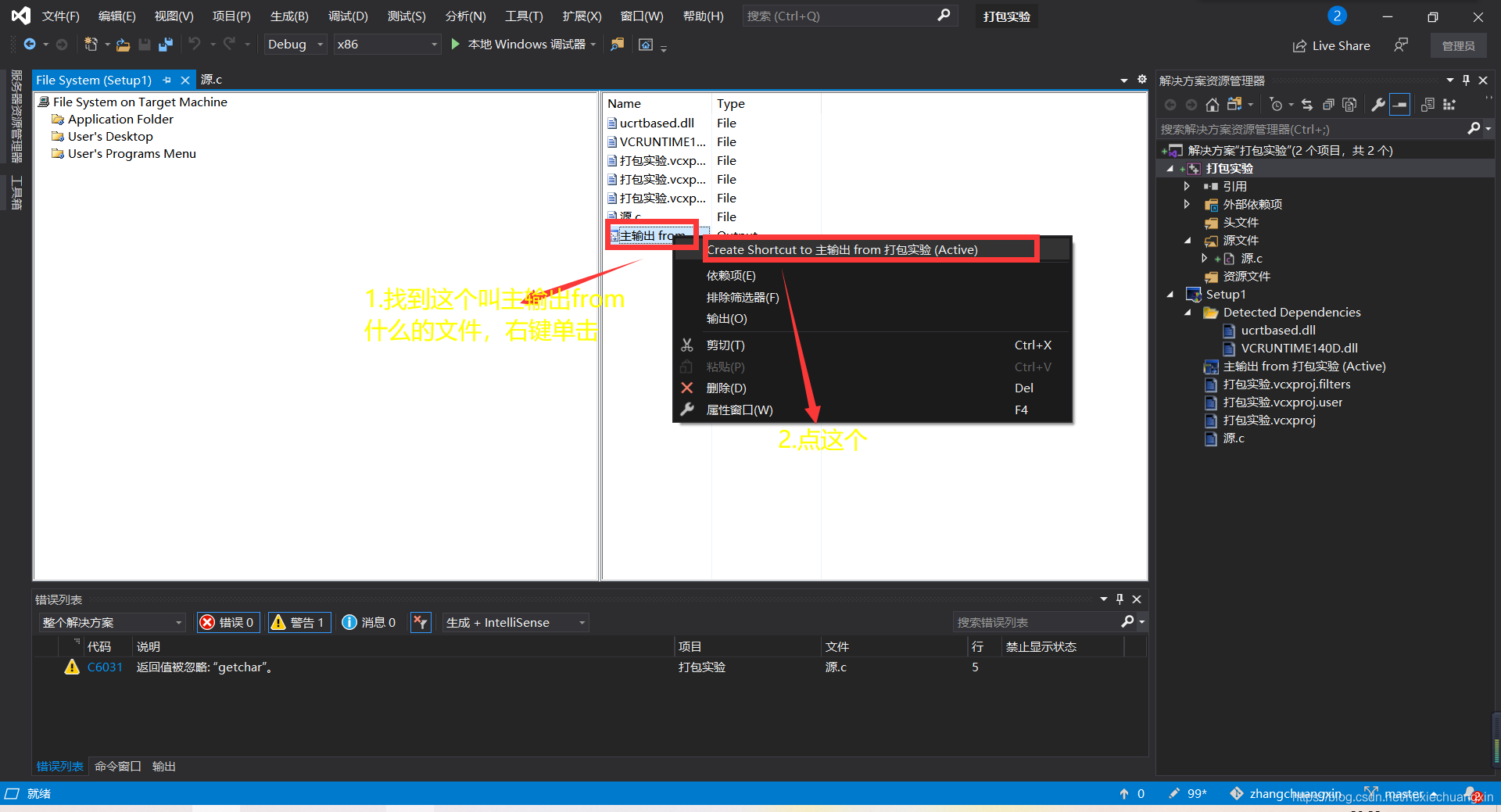
Task: Click the open file folder icon
Action: click(x=123, y=45)
